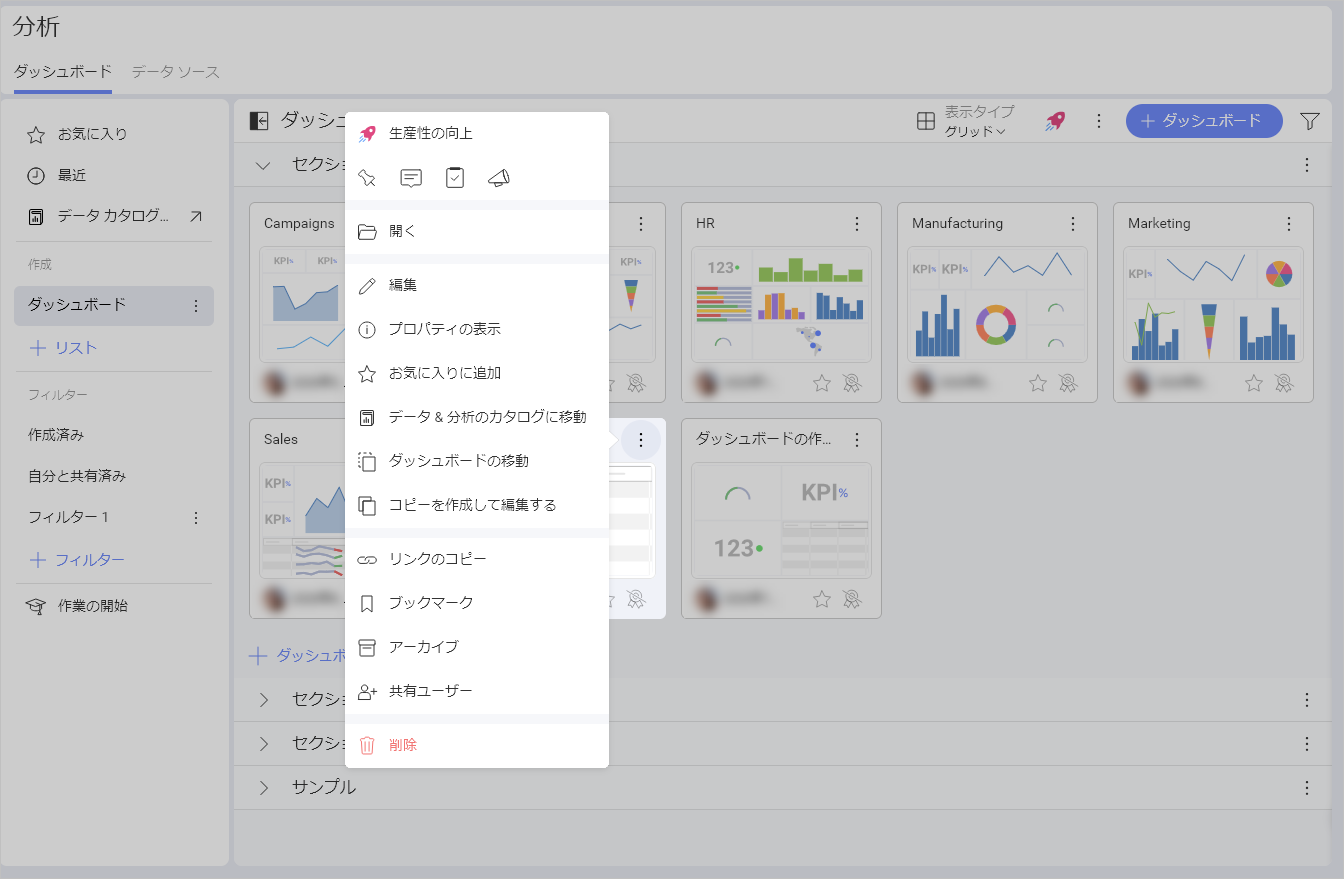
Task: Click the highlighted card's active three-dot button
Action: (x=641, y=440)
